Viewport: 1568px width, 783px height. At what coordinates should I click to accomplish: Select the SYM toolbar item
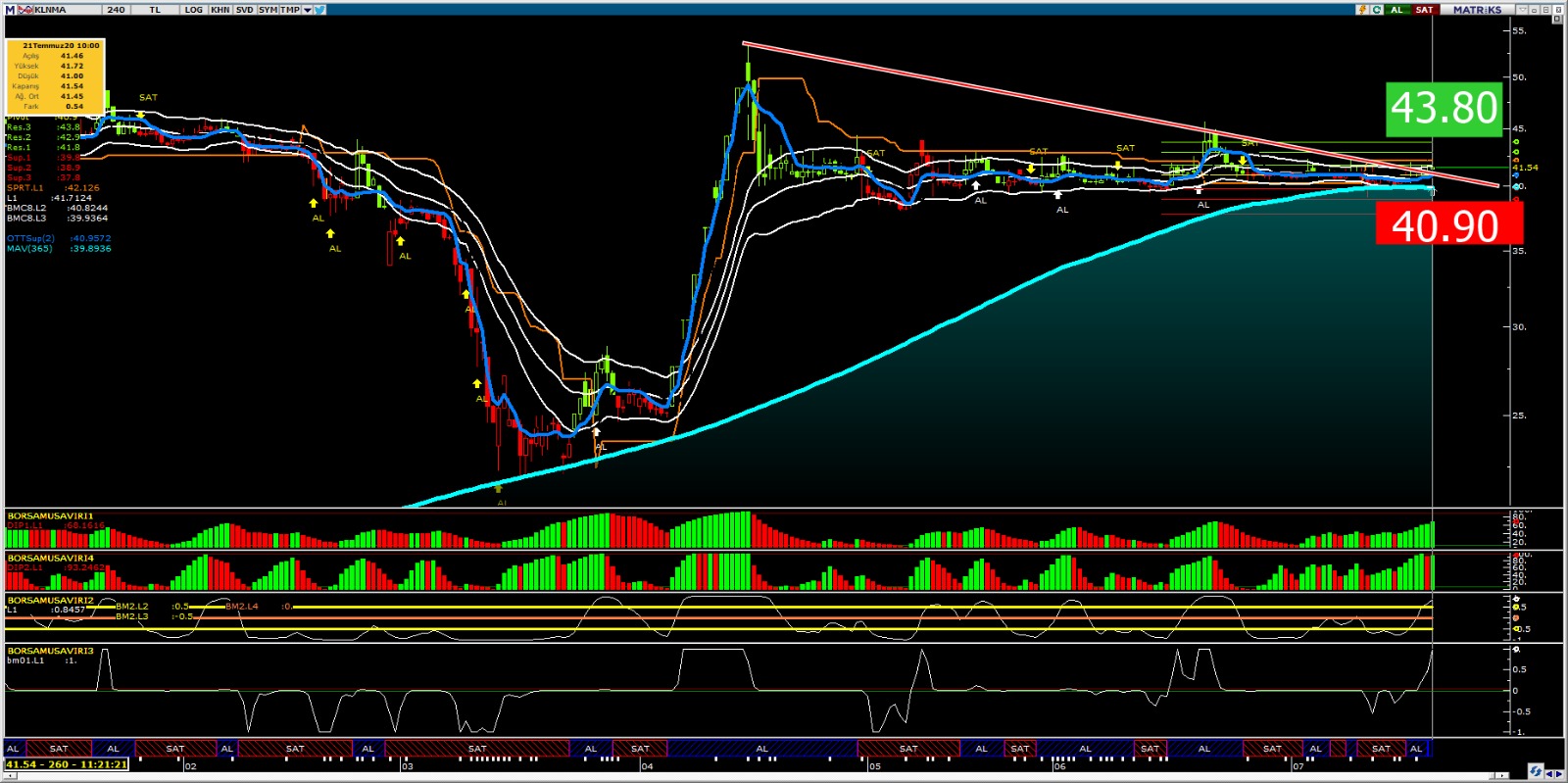click(x=268, y=9)
